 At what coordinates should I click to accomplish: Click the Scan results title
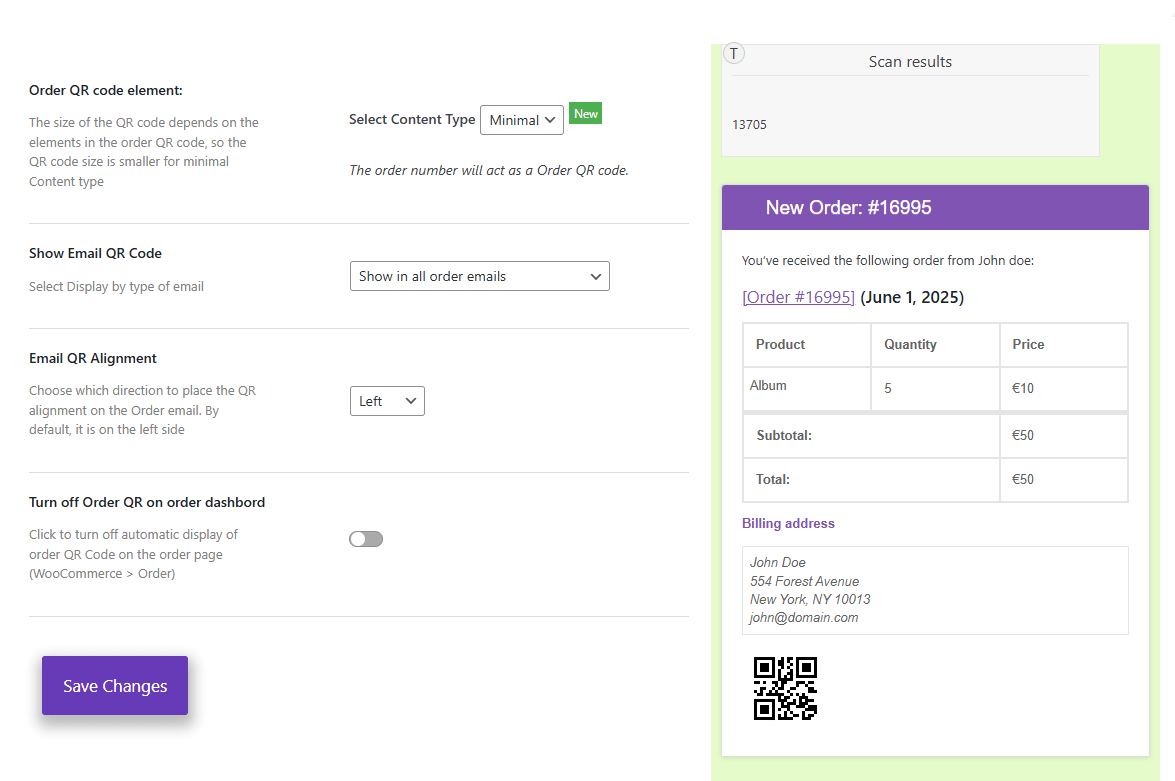coord(910,61)
